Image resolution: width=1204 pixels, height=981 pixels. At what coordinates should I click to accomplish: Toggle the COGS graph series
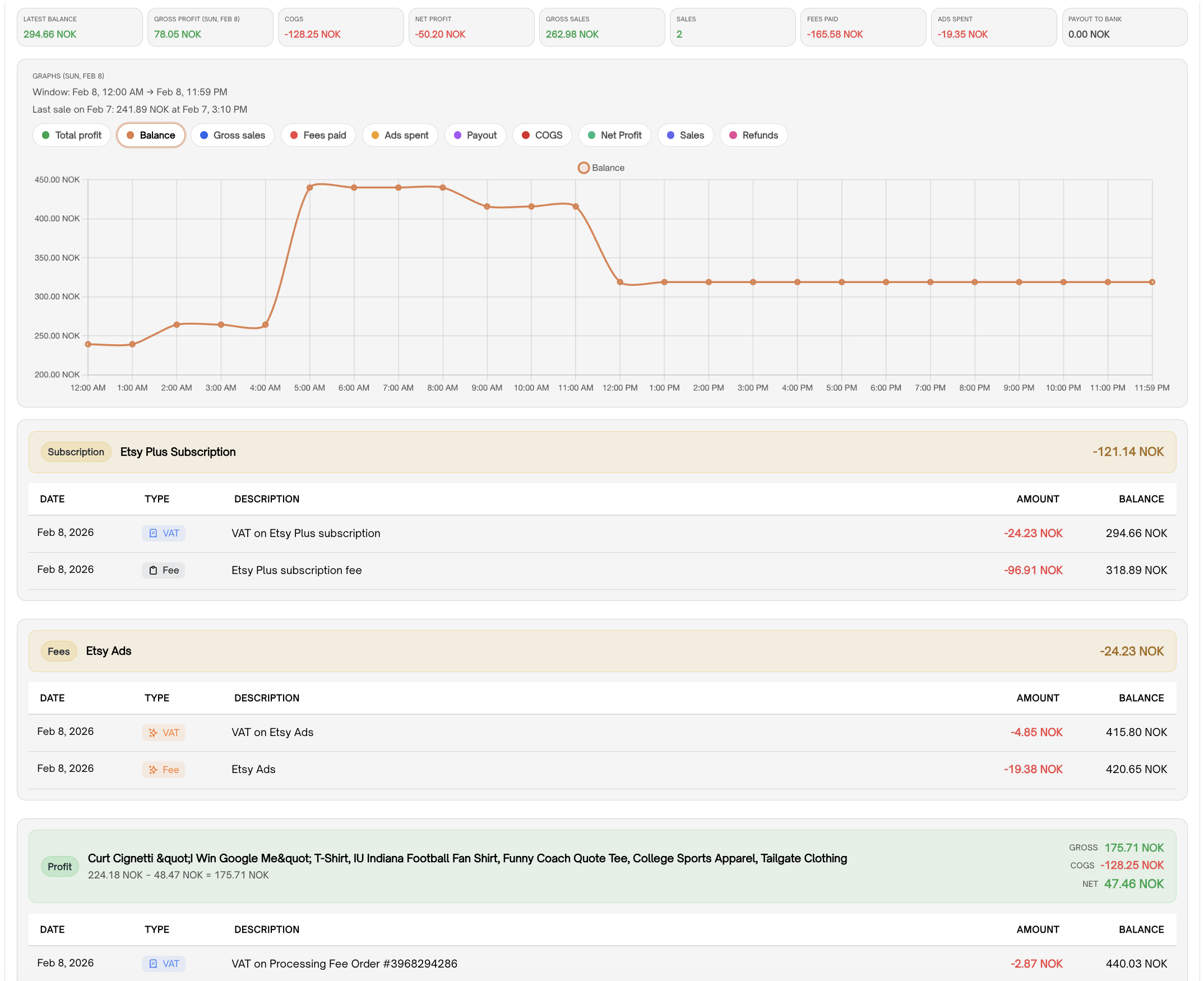tap(542, 135)
